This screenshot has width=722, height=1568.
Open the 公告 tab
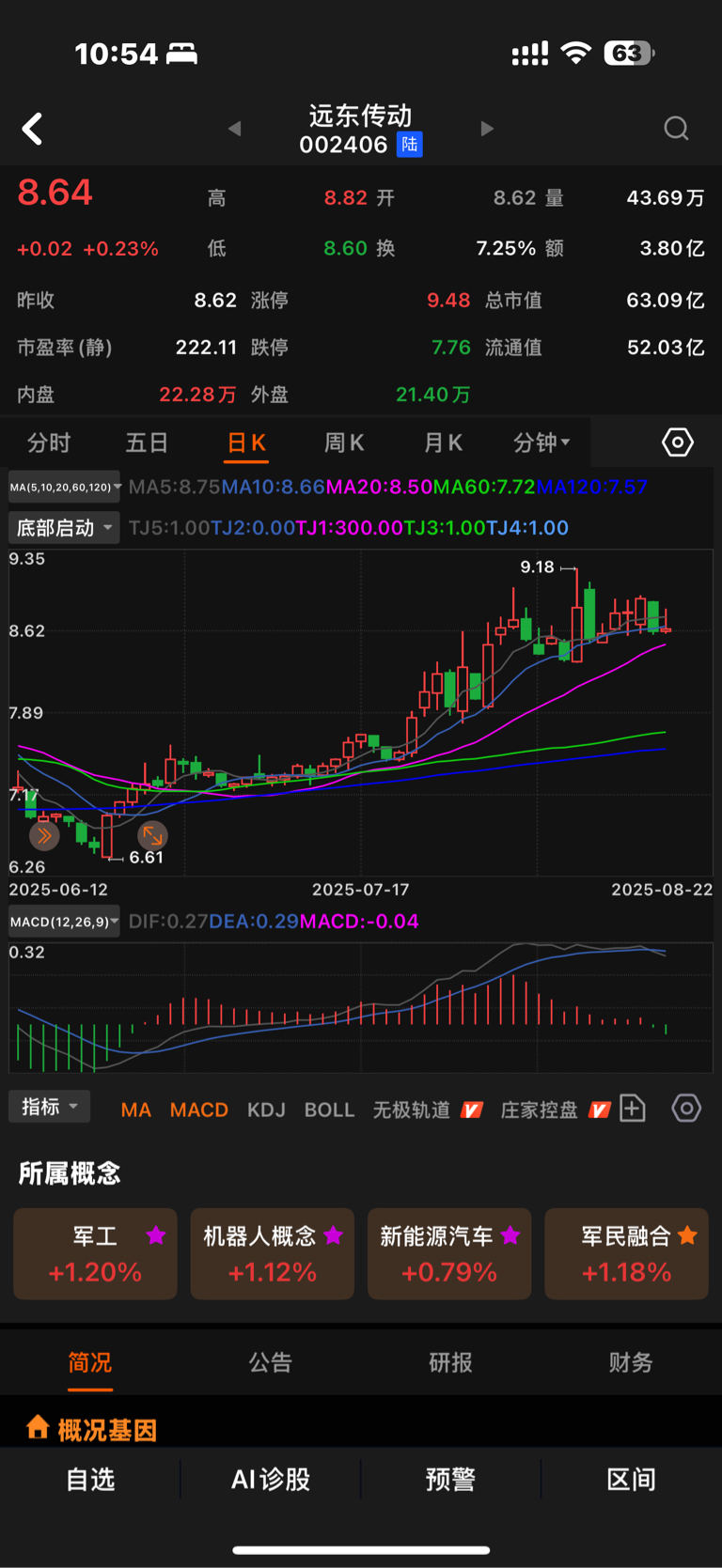(x=271, y=1362)
